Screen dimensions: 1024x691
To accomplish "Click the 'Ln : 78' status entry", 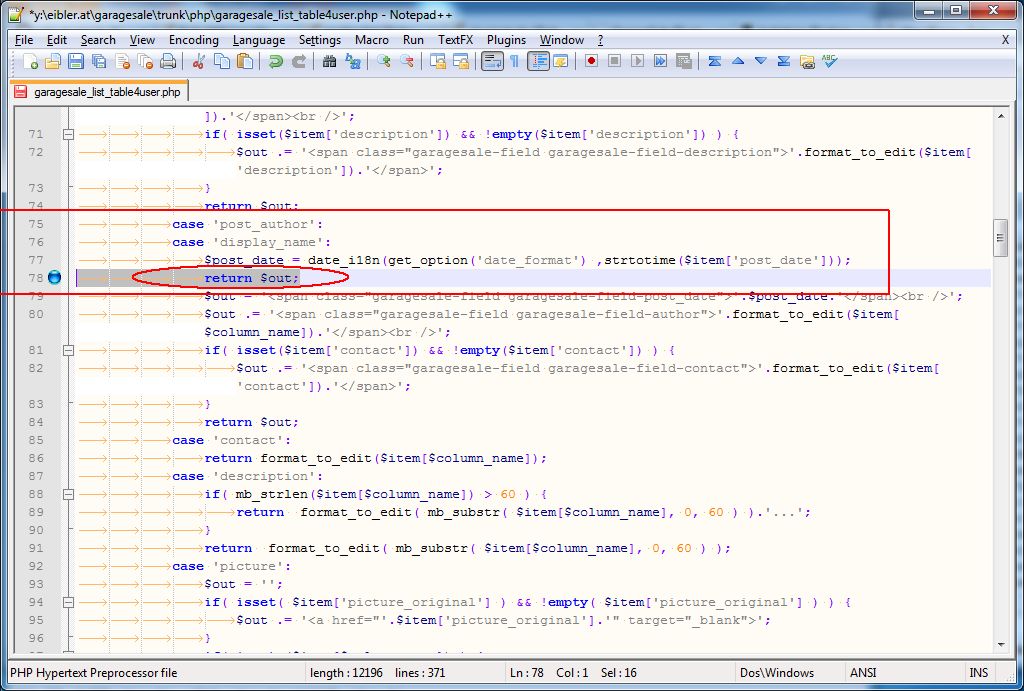I will (526, 673).
